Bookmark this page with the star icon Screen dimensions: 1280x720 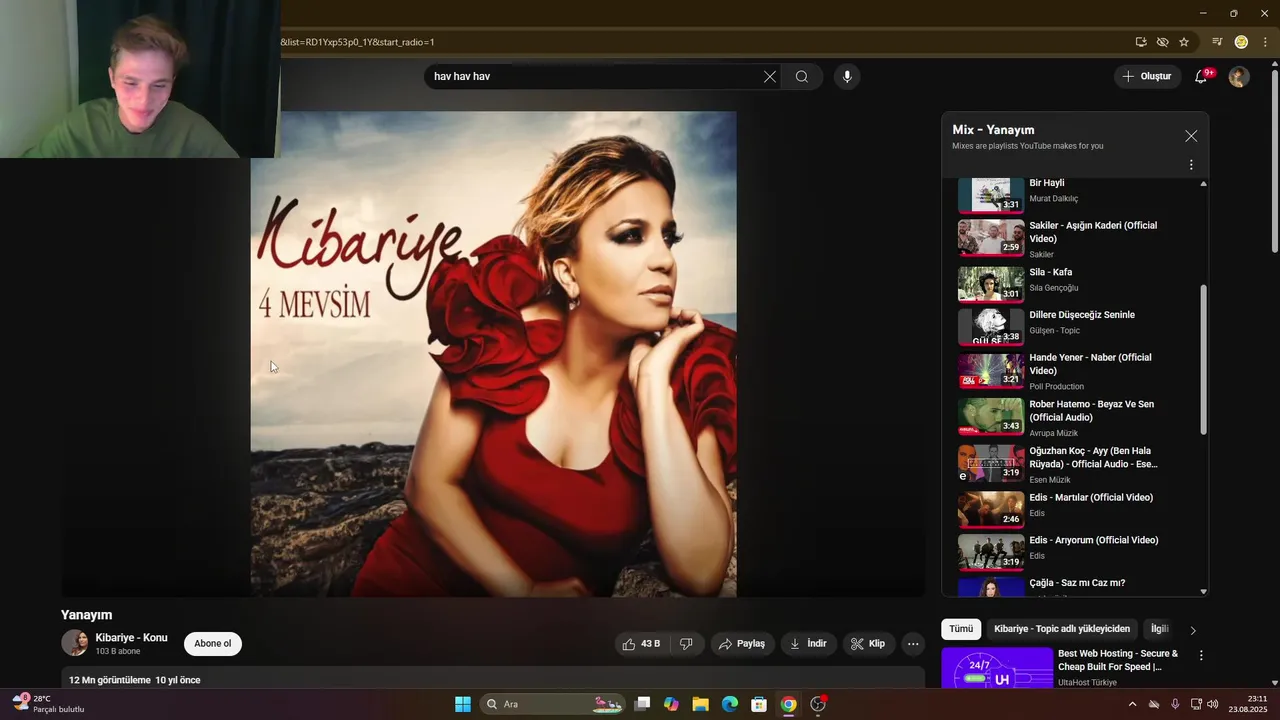tap(1184, 42)
